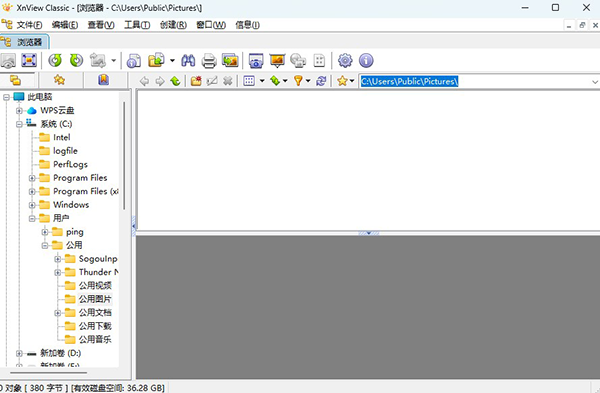Click the printer icon

point(209,60)
